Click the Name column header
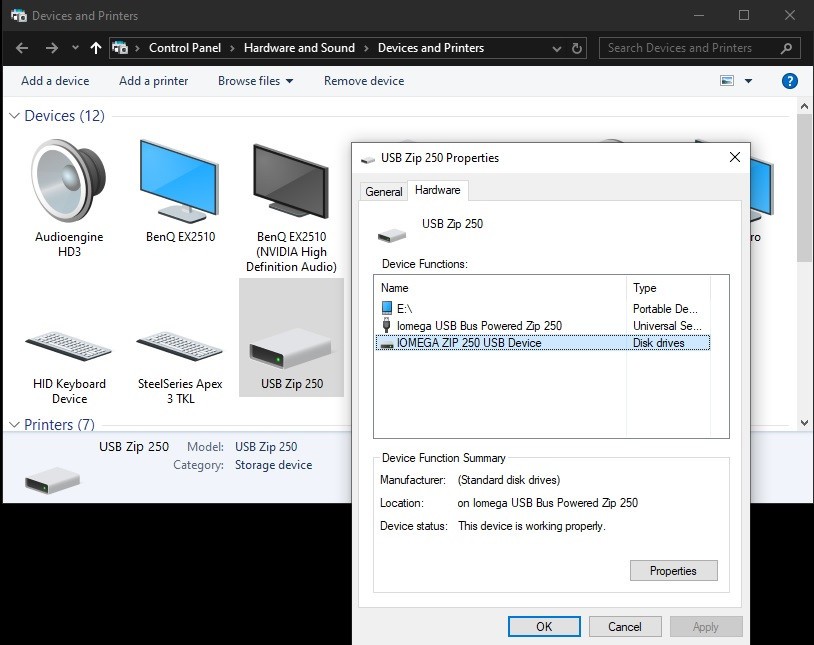The width and height of the screenshot is (814, 645). click(500, 288)
